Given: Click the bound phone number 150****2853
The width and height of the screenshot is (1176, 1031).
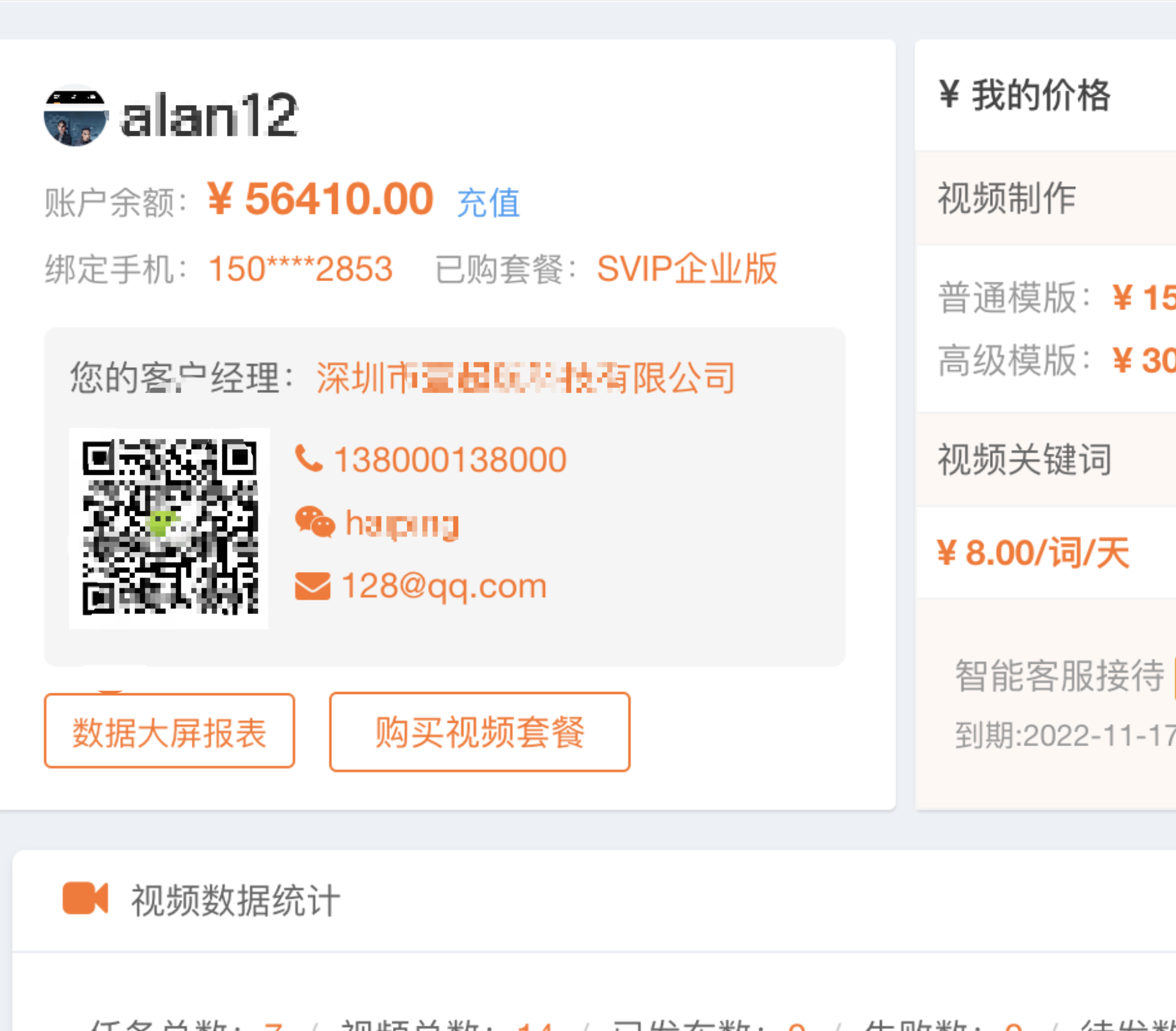Looking at the screenshot, I should 300,268.
